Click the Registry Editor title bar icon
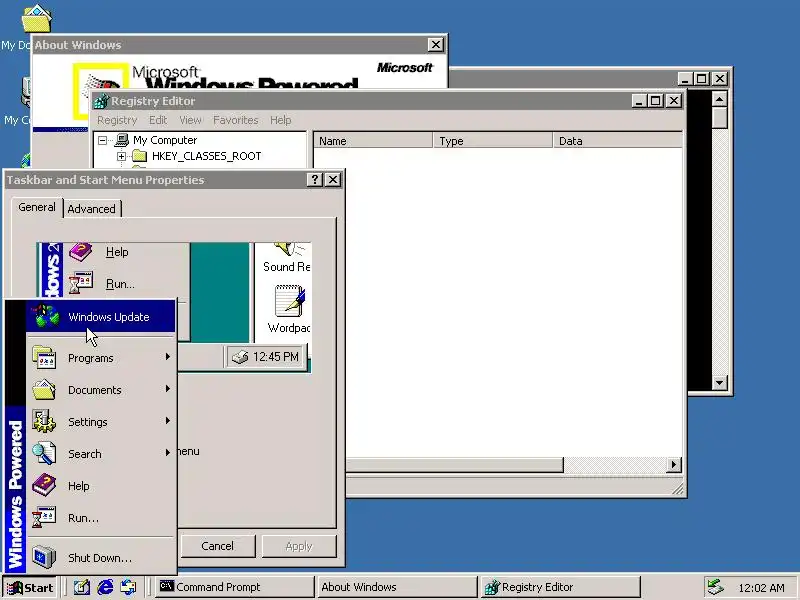The width and height of the screenshot is (800, 600). tap(101, 101)
